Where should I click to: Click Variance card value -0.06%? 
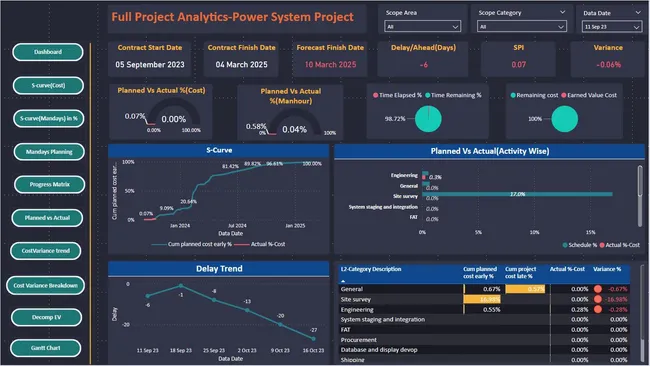coord(608,65)
